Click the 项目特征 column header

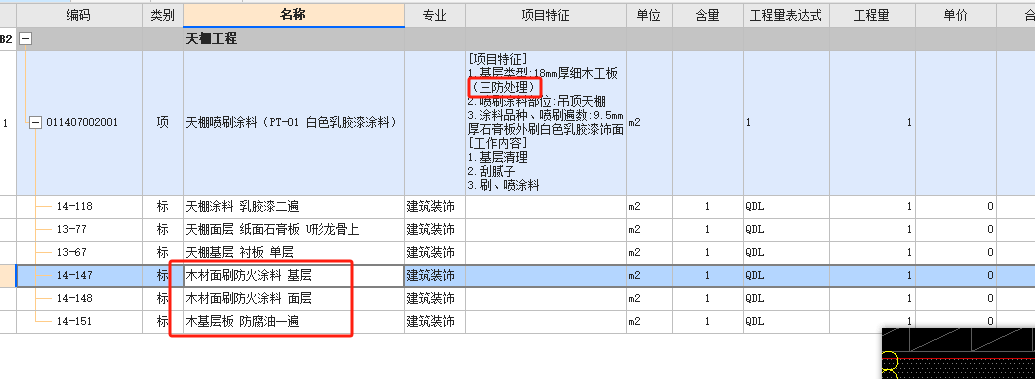click(546, 16)
